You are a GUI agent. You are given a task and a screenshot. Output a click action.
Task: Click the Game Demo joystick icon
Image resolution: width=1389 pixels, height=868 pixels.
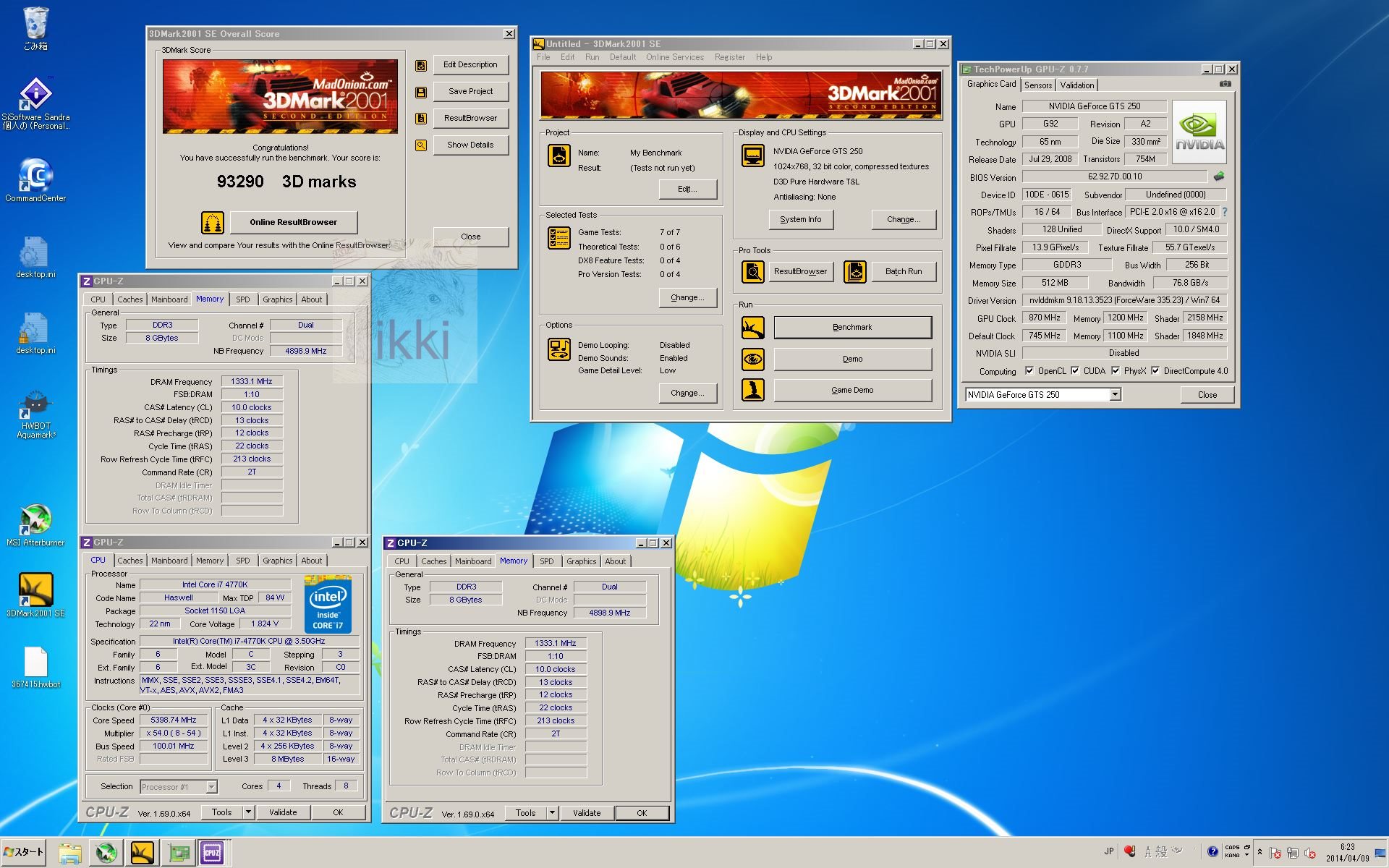pos(753,390)
